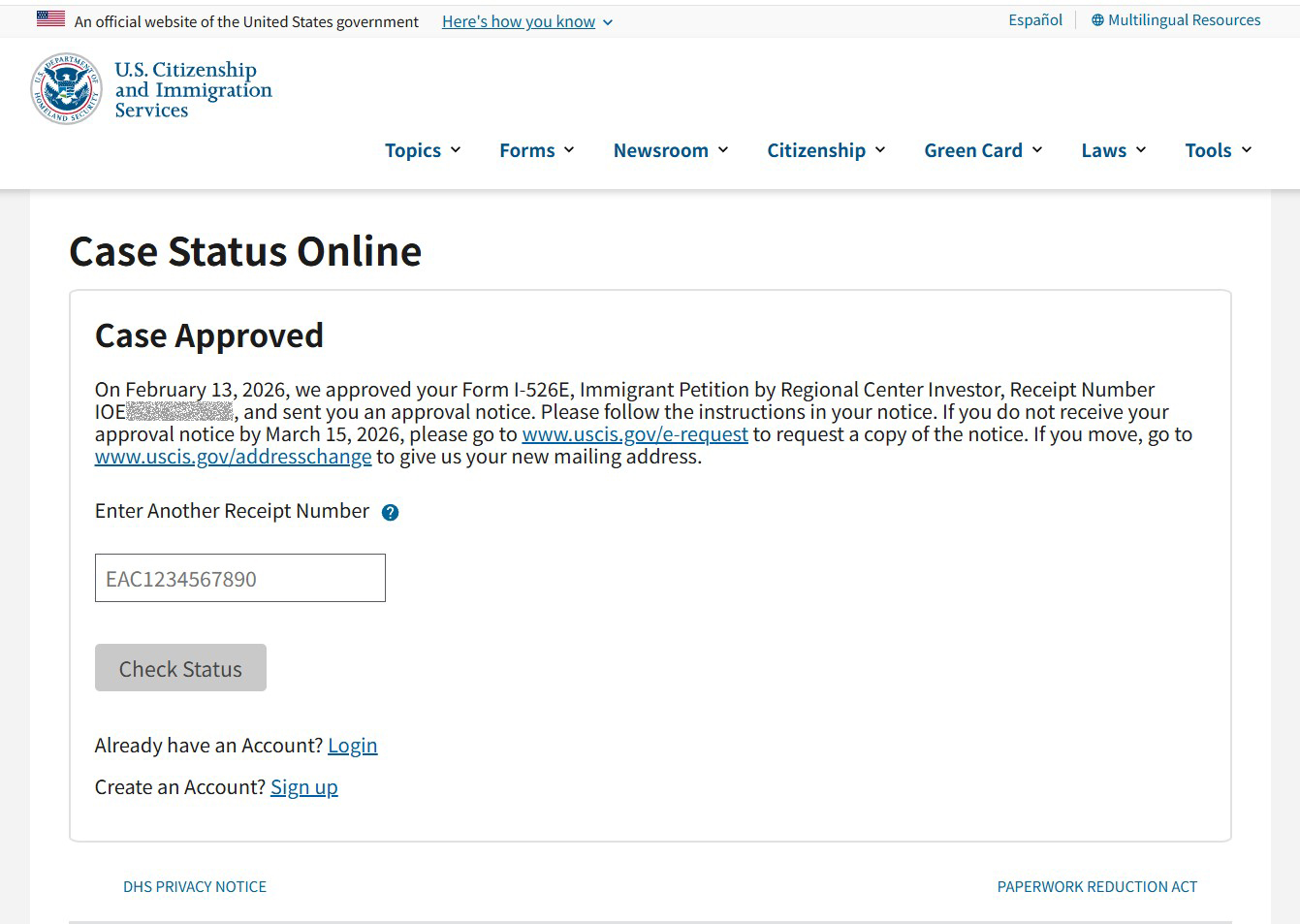The width and height of the screenshot is (1300, 924).
Task: Click the US flag icon in banner
Action: (50, 18)
